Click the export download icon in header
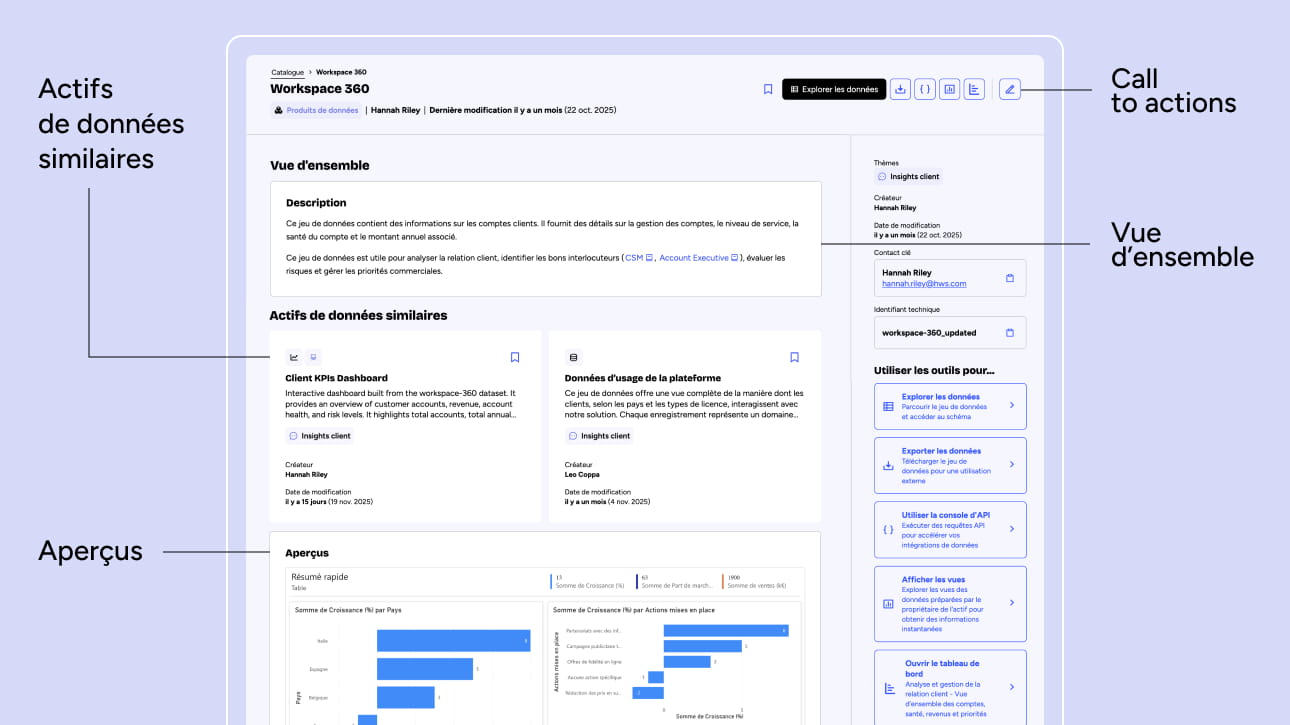The image size is (1290, 725). [x=900, y=89]
